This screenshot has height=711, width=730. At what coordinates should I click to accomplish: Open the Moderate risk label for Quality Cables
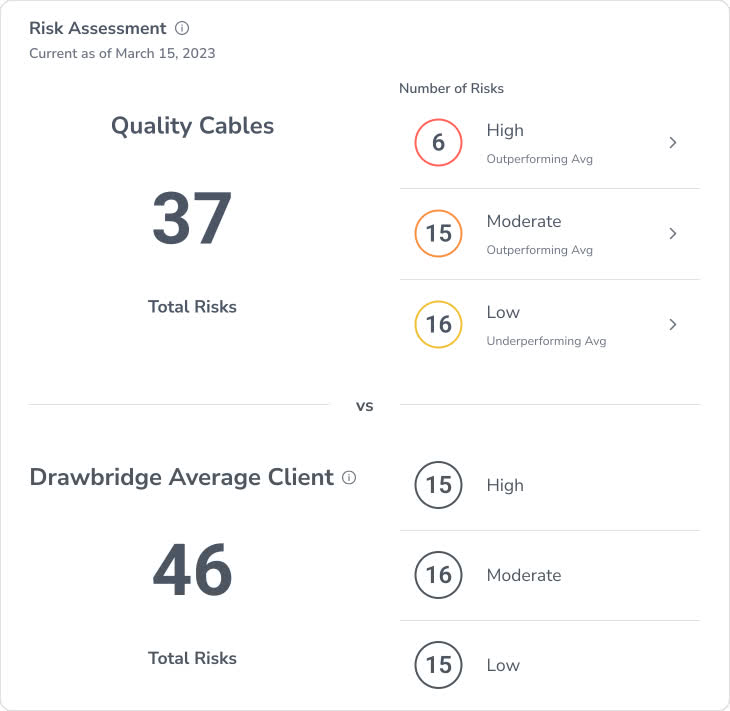(x=523, y=221)
